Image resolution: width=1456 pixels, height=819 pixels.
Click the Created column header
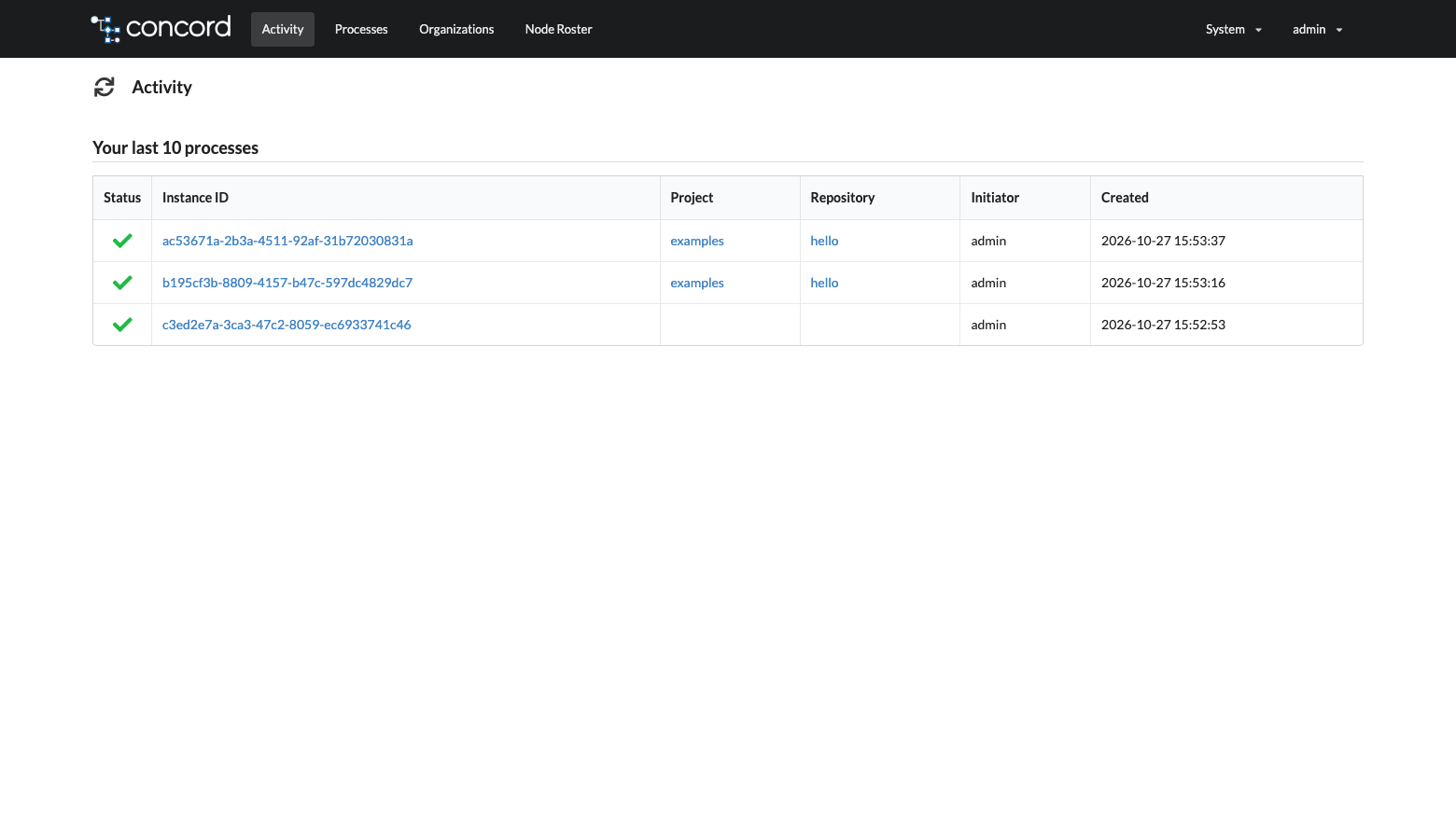point(1226,198)
